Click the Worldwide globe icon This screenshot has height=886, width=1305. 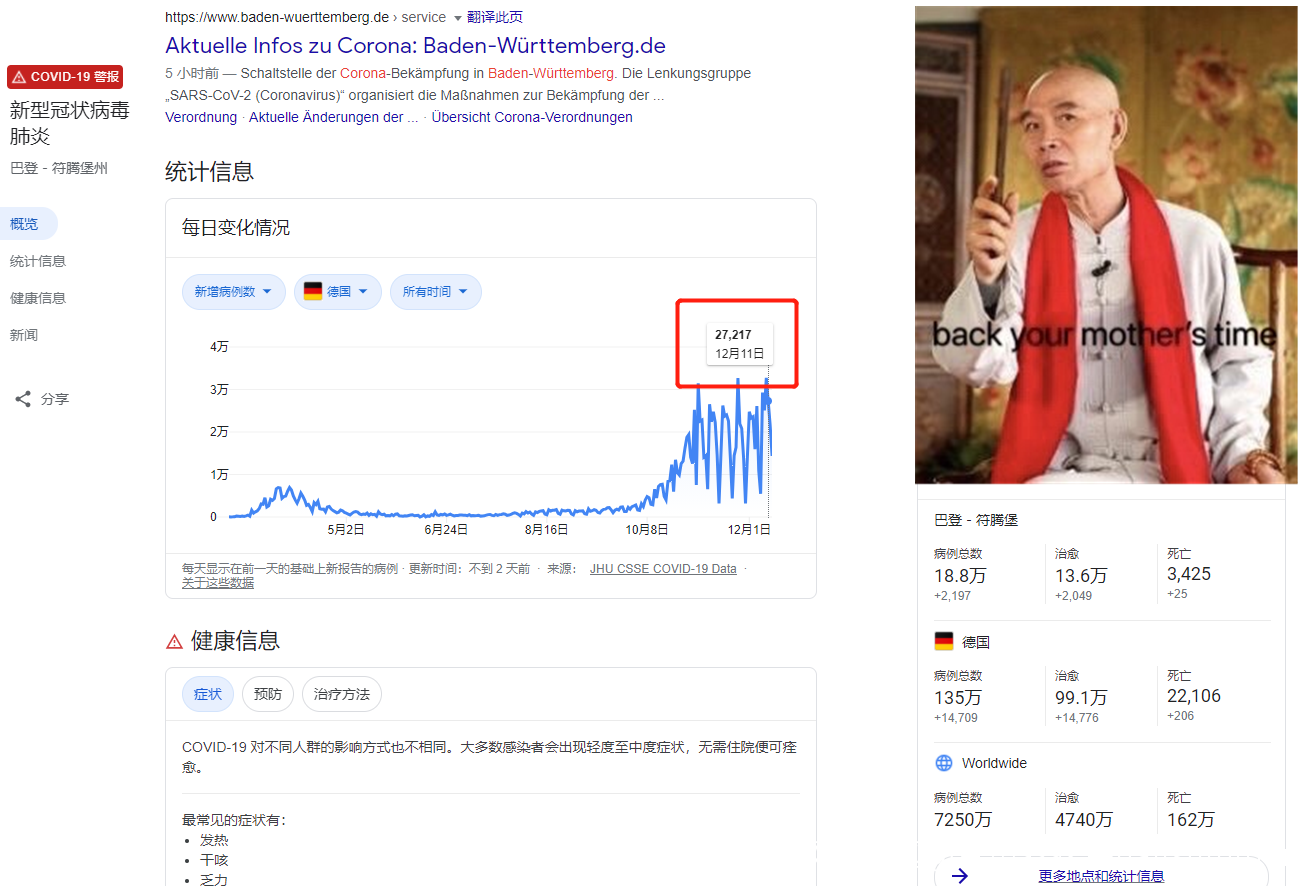pos(944,763)
